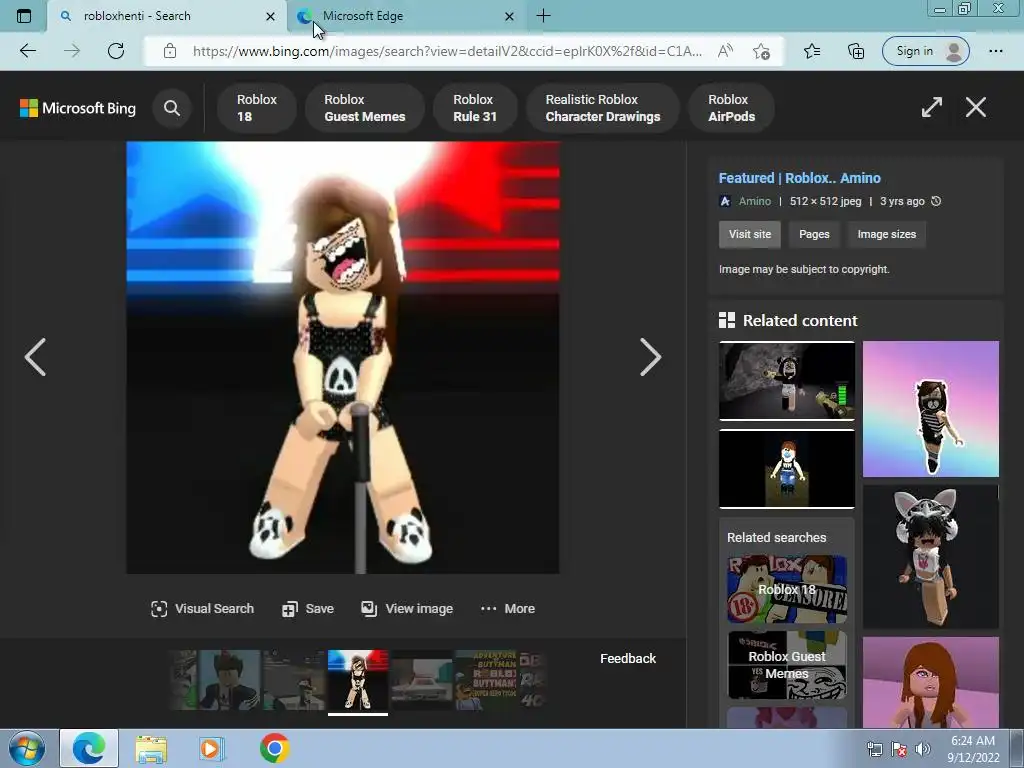View site information lock icon
The image size is (1024, 768).
170,51
